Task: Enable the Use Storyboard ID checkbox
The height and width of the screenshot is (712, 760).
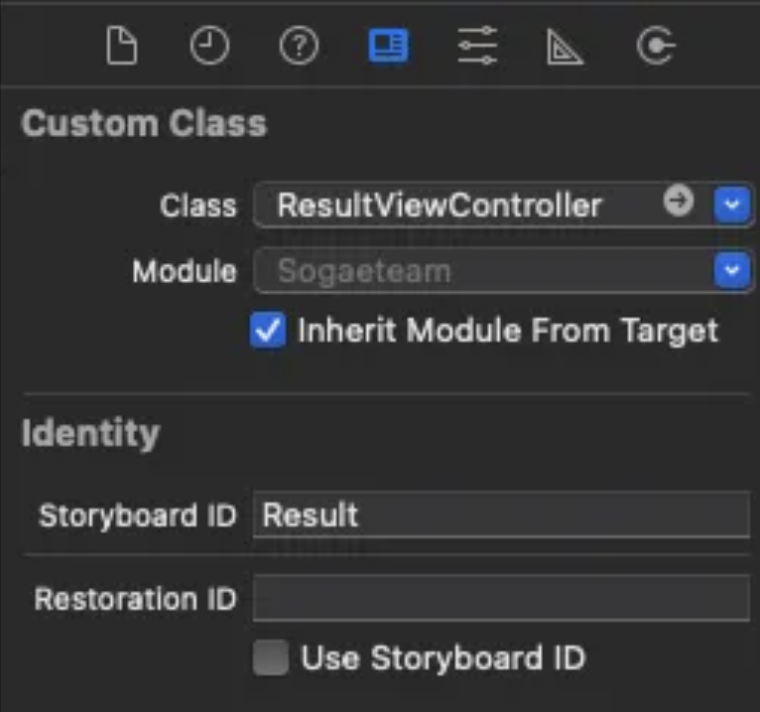Action: (271, 657)
